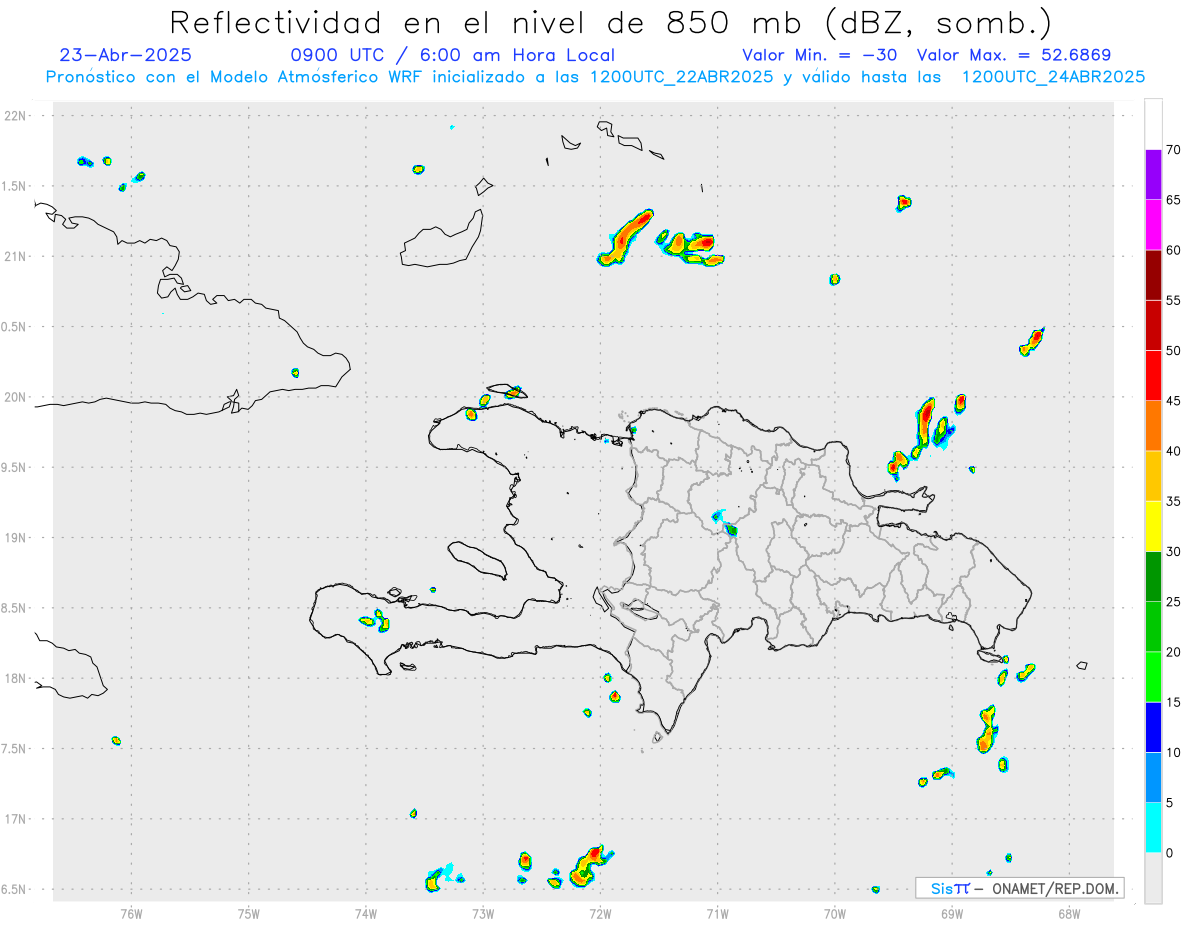Click the magenta 60–65 dBZ color swatch
1200x927 pixels.
tap(1153, 224)
